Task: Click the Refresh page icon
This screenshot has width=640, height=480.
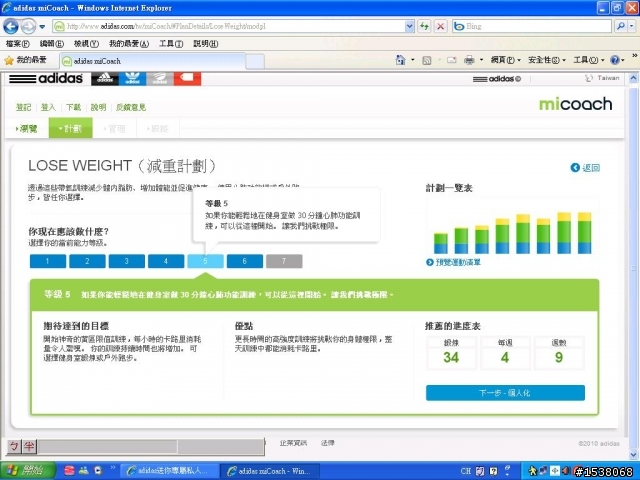Action: click(x=424, y=27)
